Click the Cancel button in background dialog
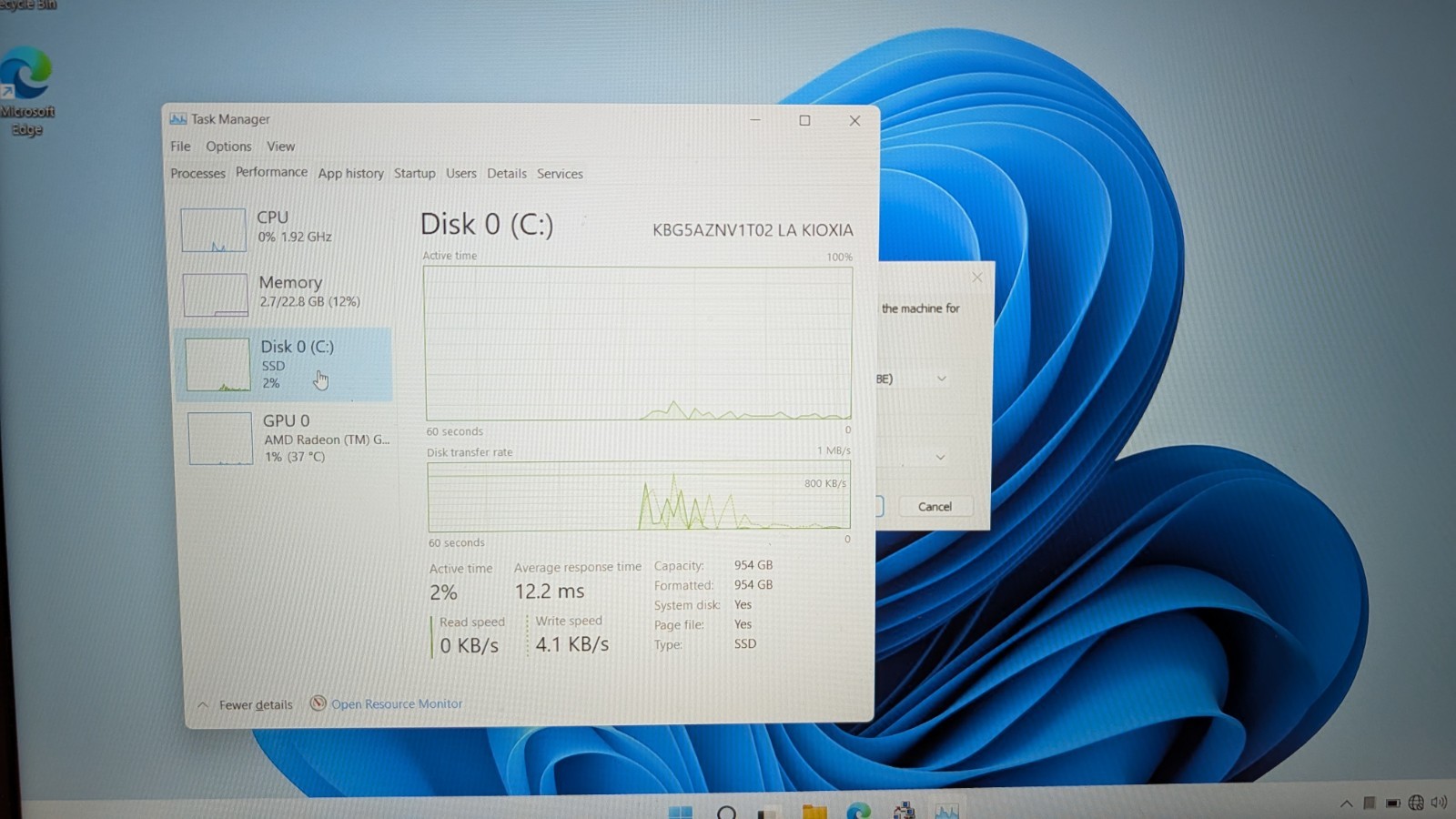The width and height of the screenshot is (1456, 819). click(935, 507)
